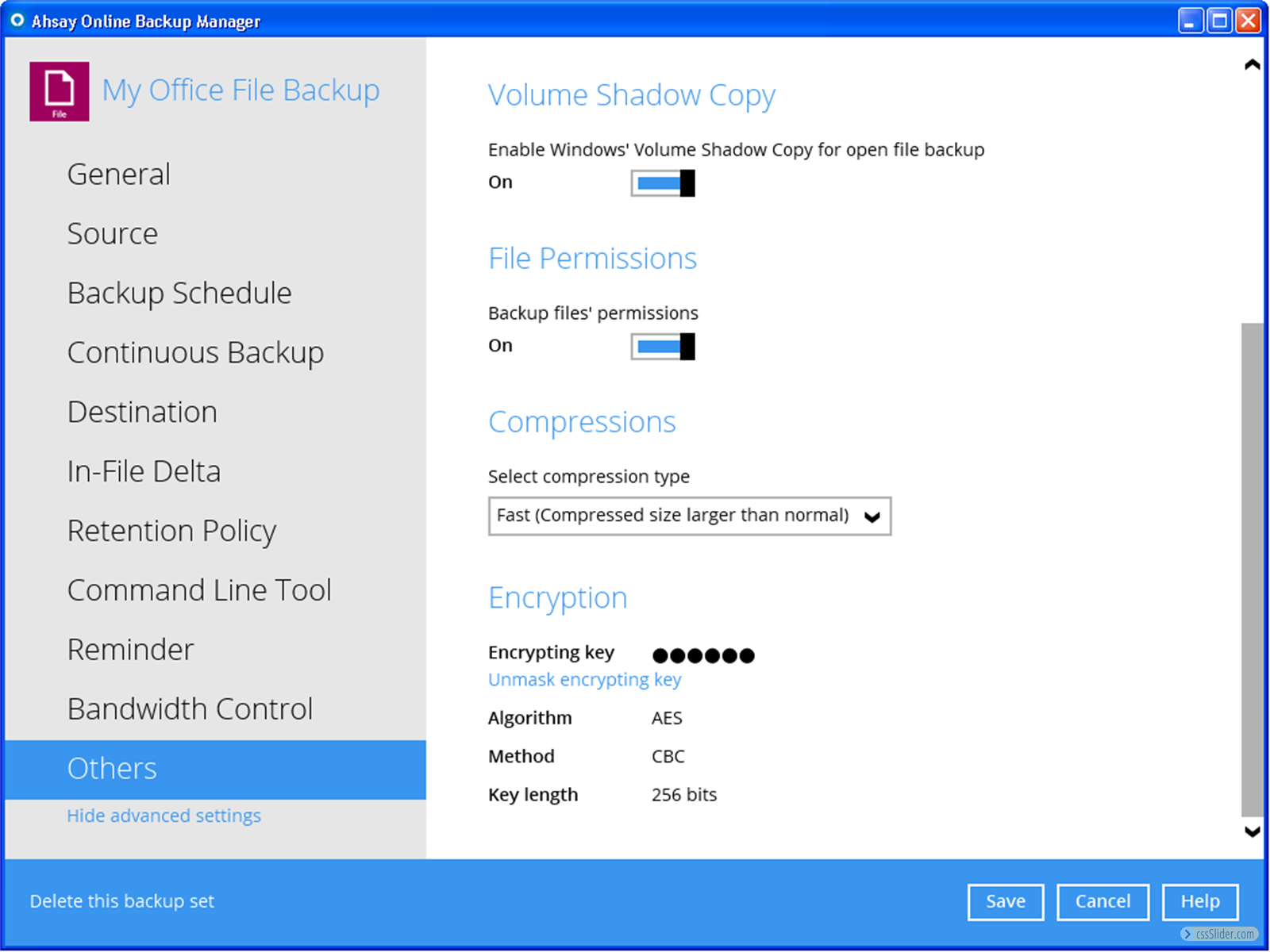Save the backup set settings
This screenshot has width=1270, height=952.
pos(1006,902)
